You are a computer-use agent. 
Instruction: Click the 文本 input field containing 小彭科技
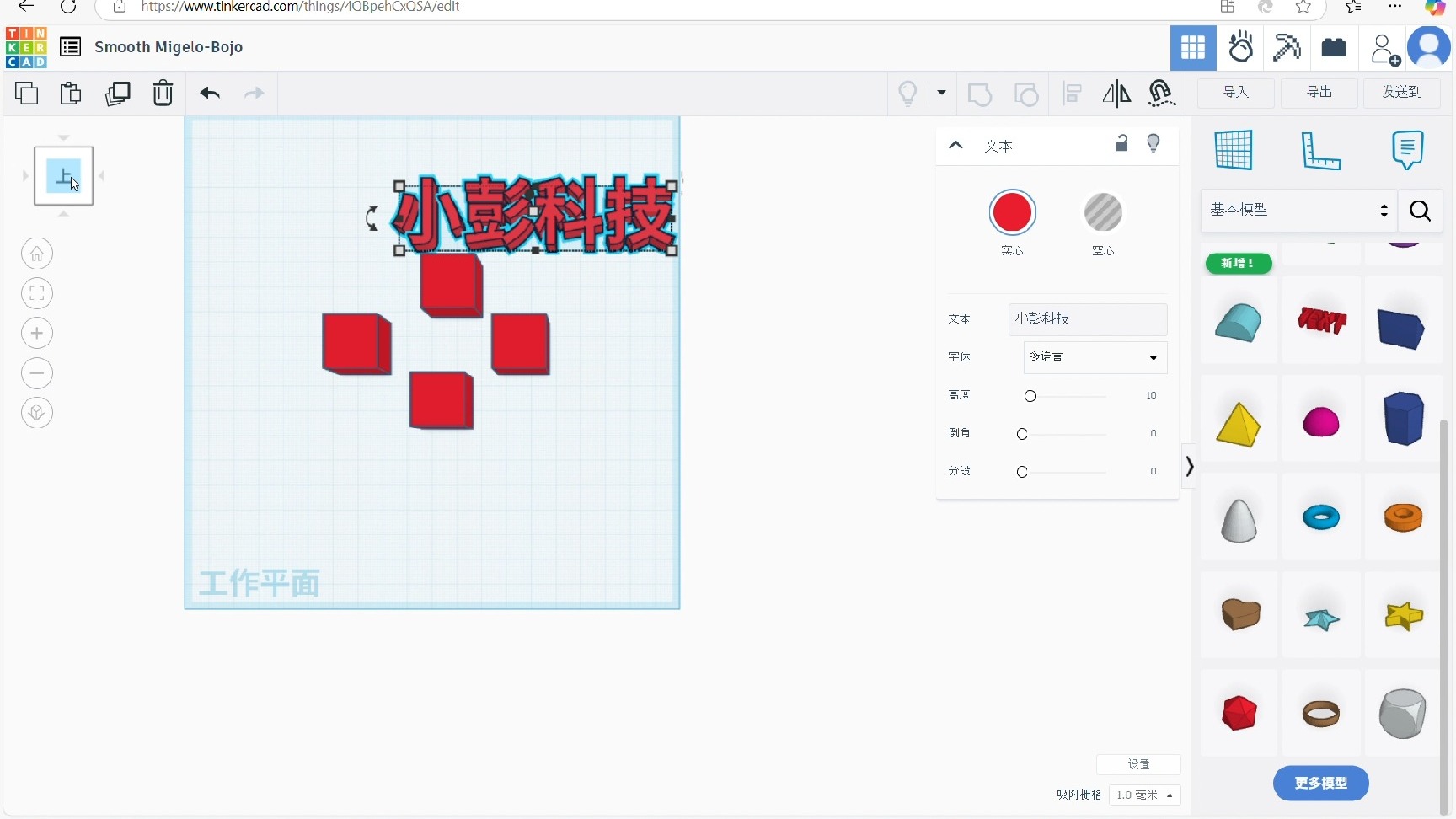(x=1087, y=319)
